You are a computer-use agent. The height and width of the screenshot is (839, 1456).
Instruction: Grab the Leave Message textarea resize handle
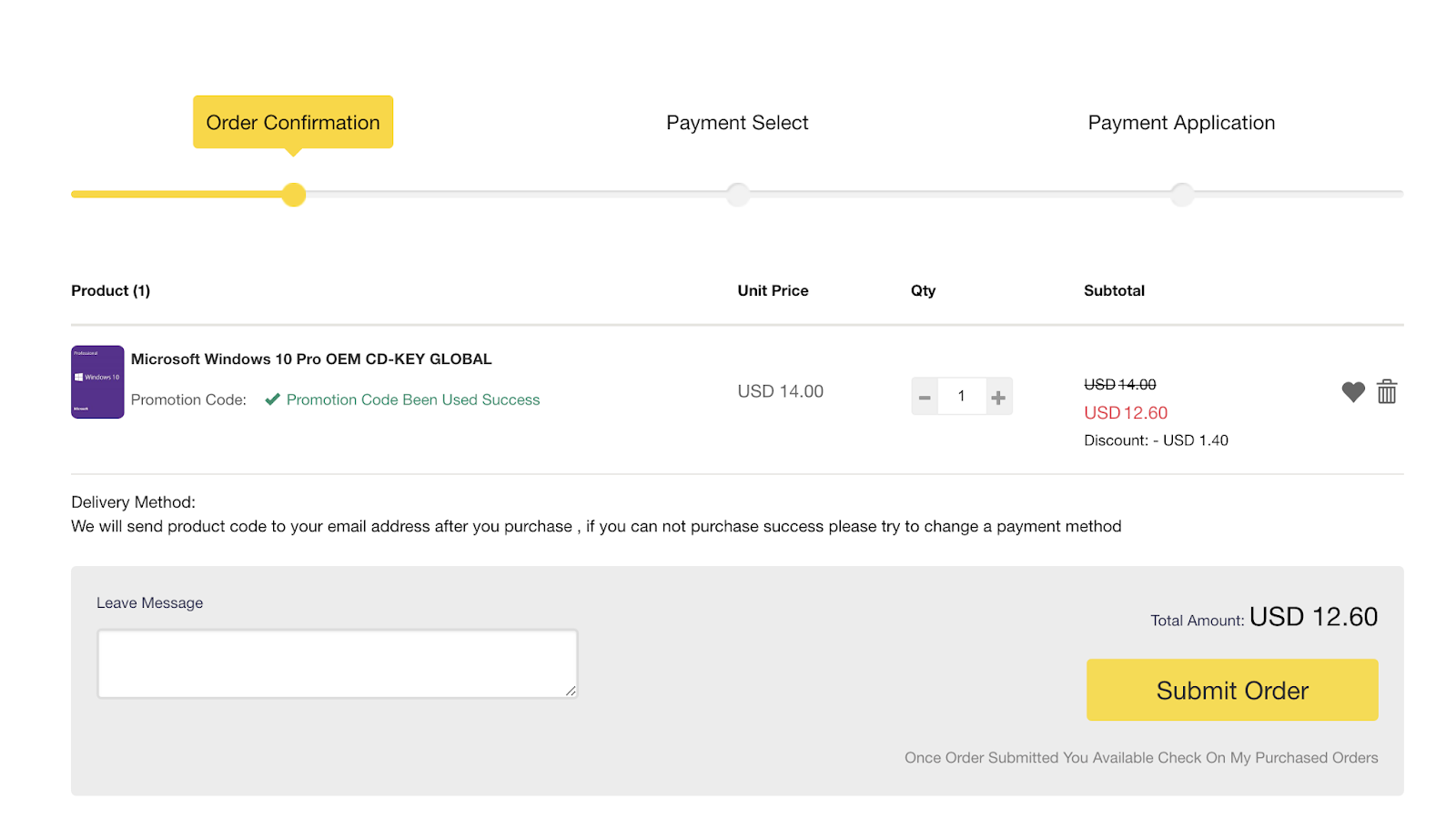(571, 692)
